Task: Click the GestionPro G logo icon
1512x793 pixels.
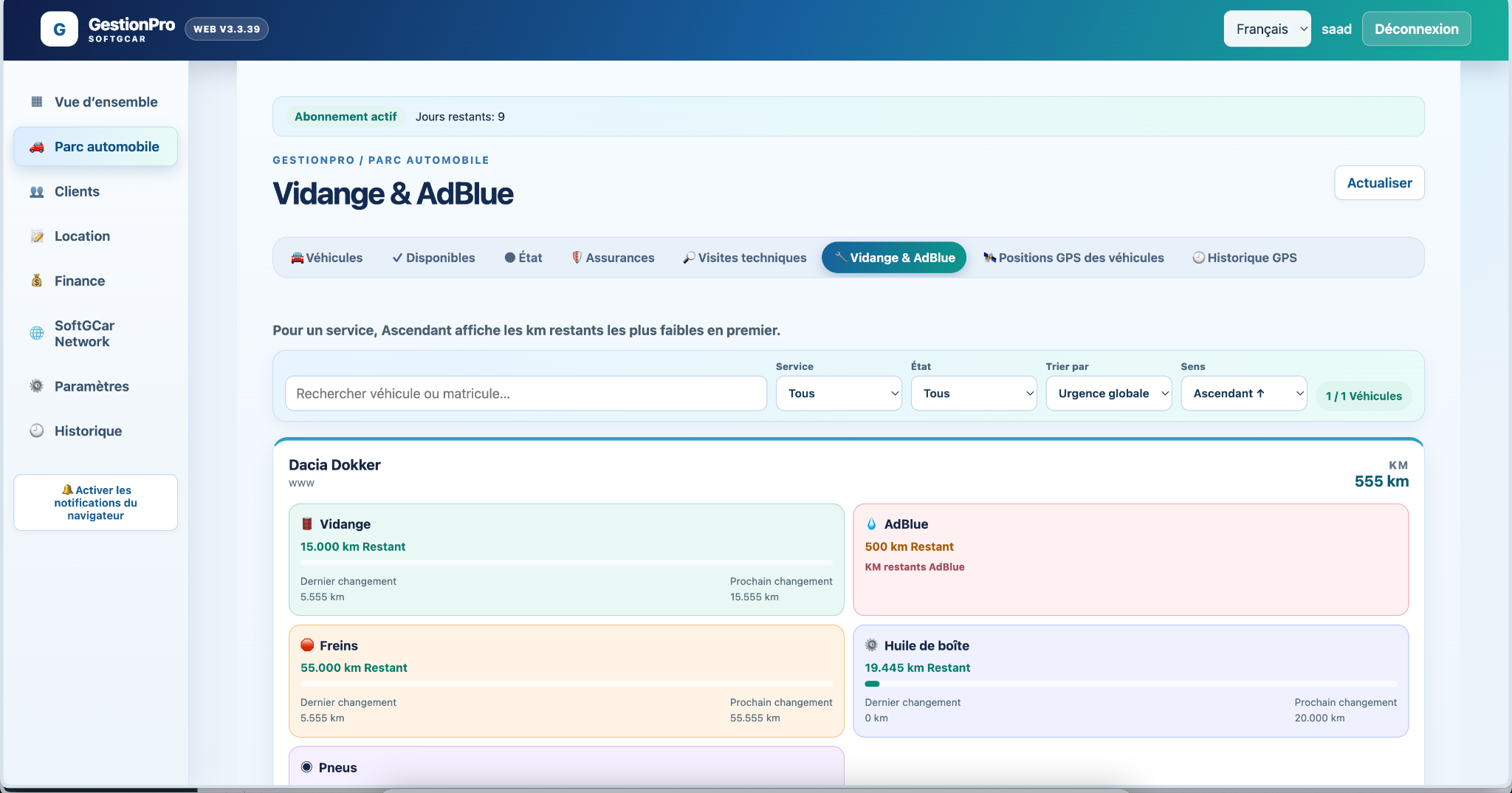Action: click(59, 30)
